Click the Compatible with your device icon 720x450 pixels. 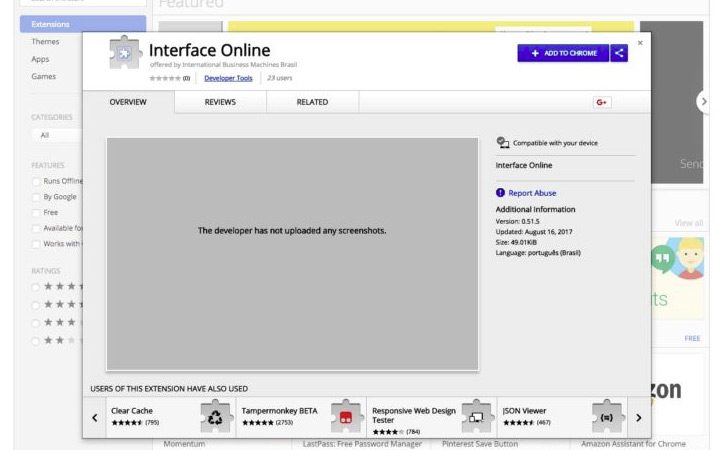(503, 143)
